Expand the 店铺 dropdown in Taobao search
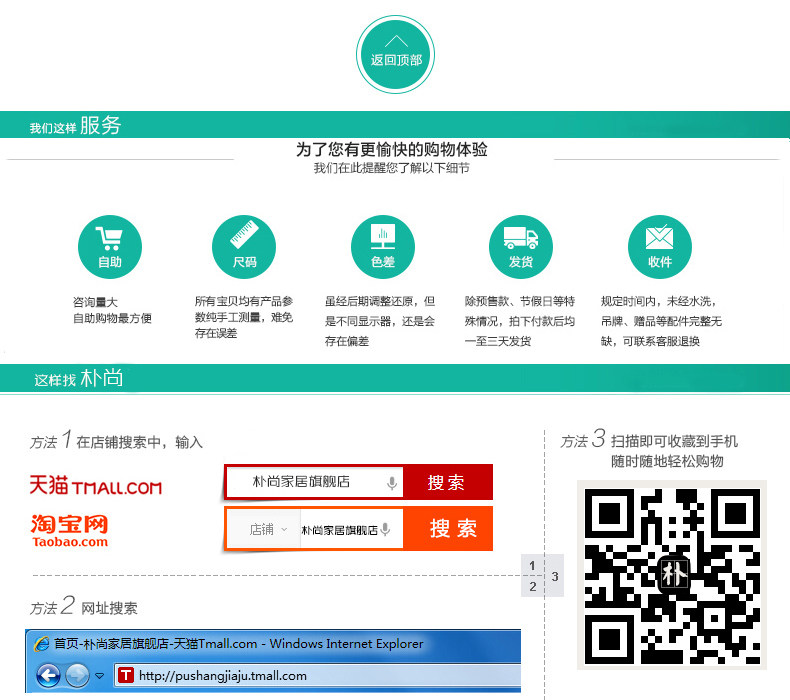790x700 pixels. click(x=268, y=529)
